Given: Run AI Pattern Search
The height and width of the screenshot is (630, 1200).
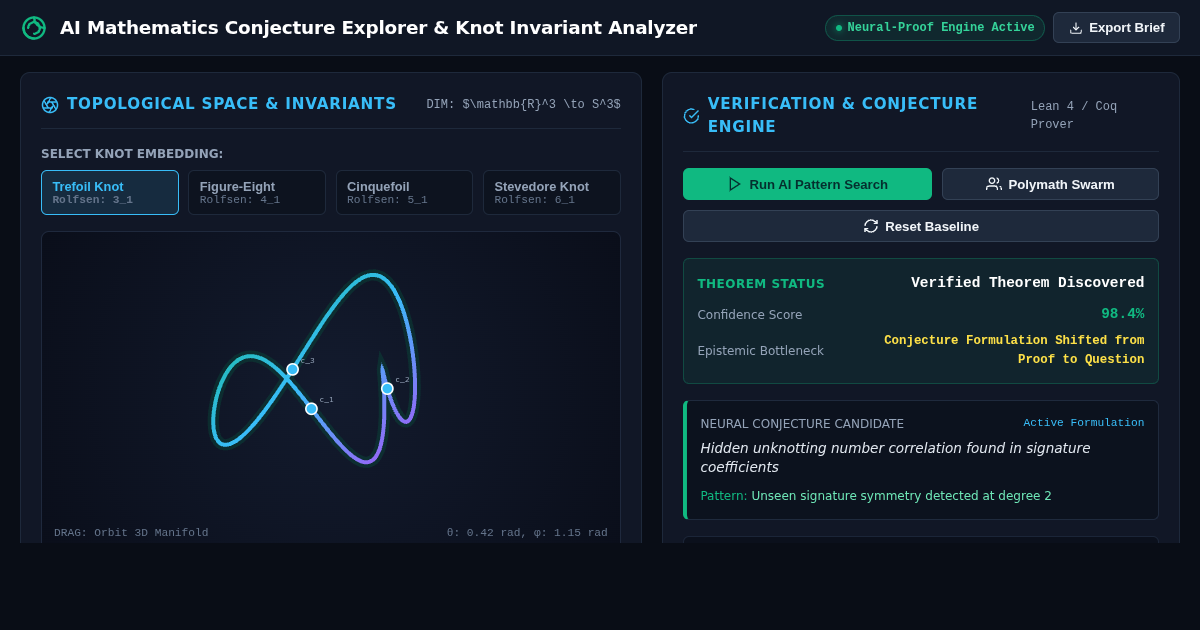Looking at the screenshot, I should click(807, 184).
